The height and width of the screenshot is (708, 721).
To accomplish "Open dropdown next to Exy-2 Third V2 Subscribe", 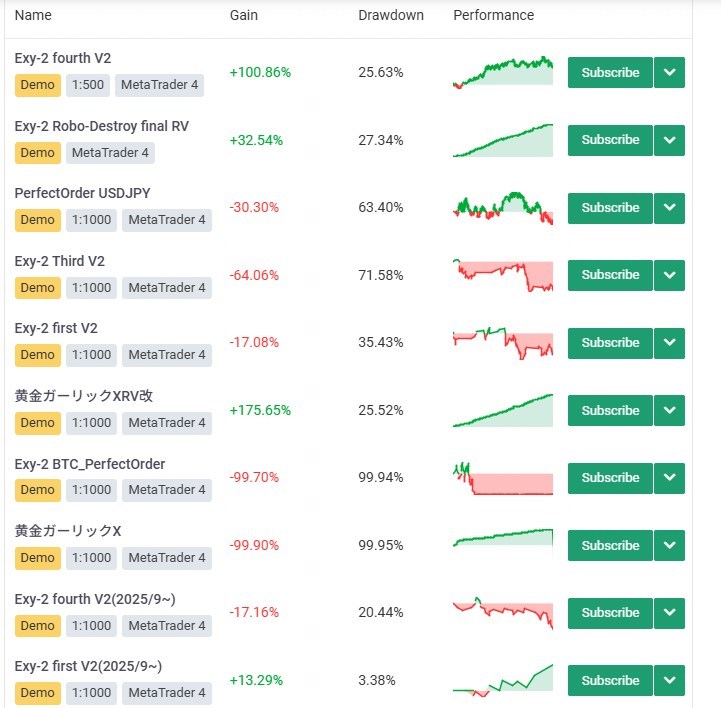I will coord(669,275).
